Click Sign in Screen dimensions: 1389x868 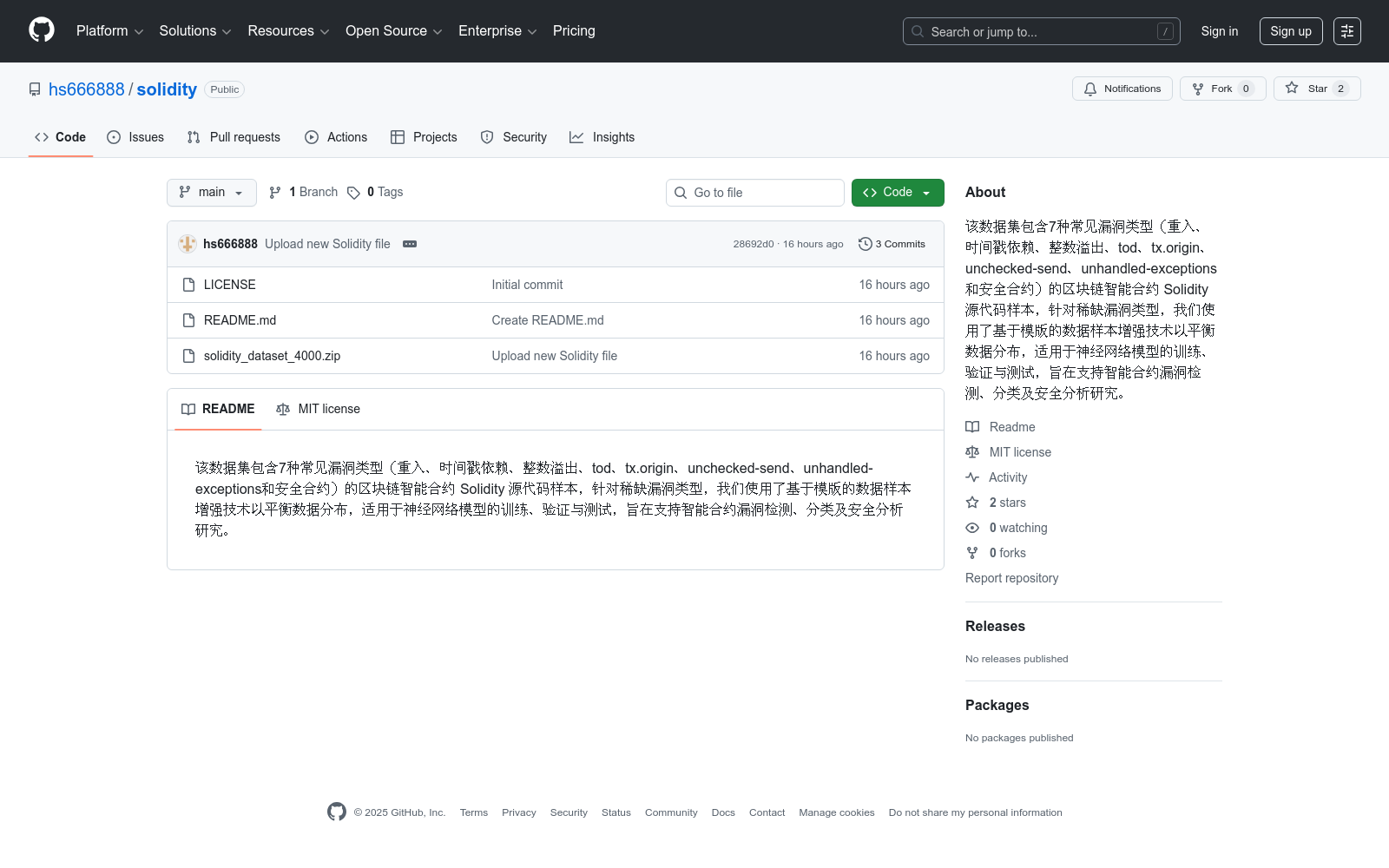click(1219, 31)
